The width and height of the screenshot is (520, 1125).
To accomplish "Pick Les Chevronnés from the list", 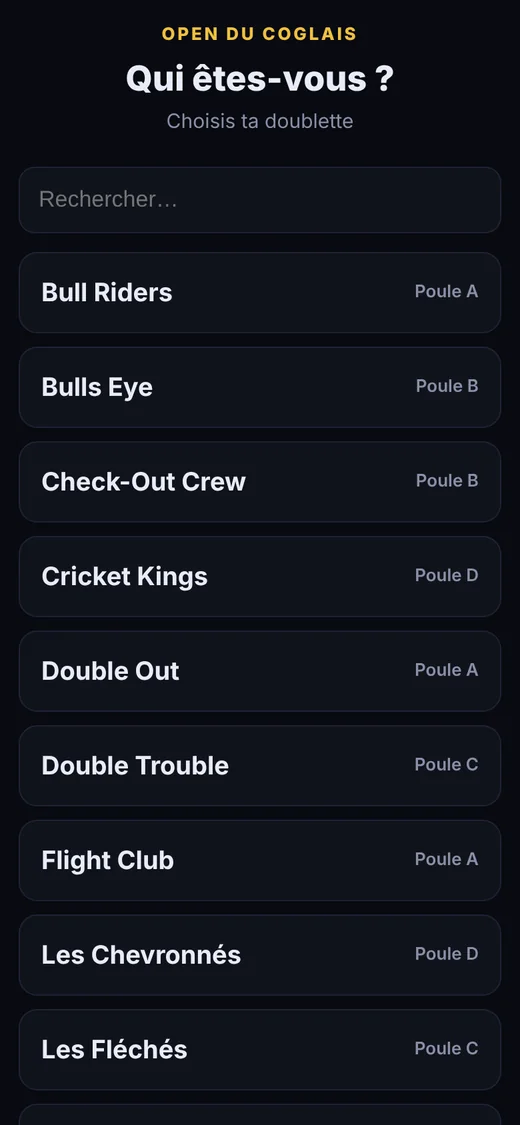I will (x=260, y=956).
